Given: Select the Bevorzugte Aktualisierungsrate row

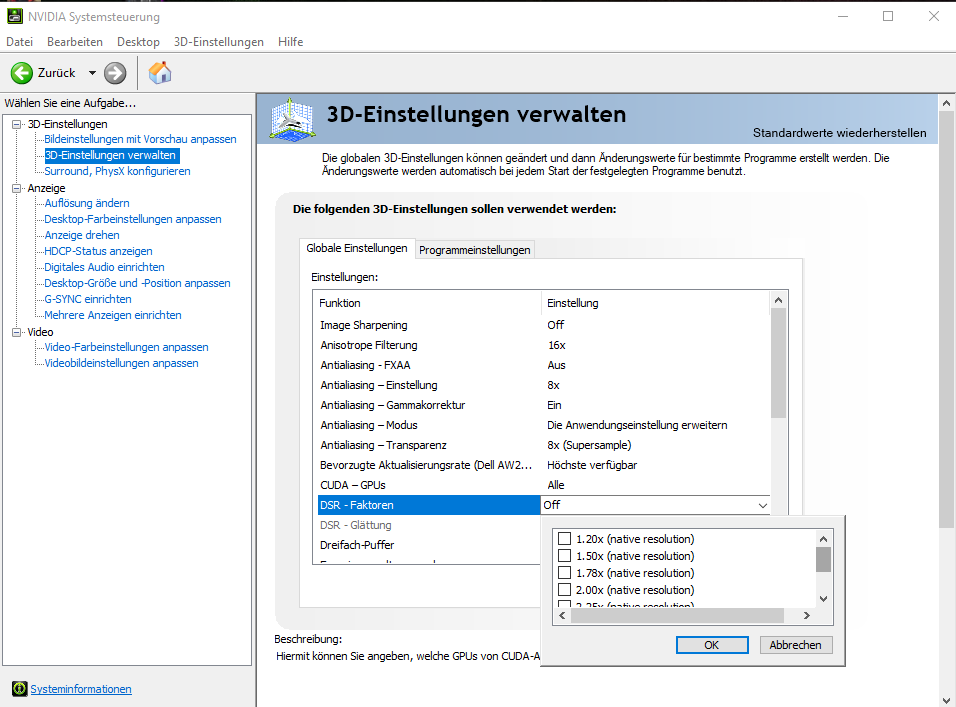Looking at the screenshot, I should tap(544, 465).
